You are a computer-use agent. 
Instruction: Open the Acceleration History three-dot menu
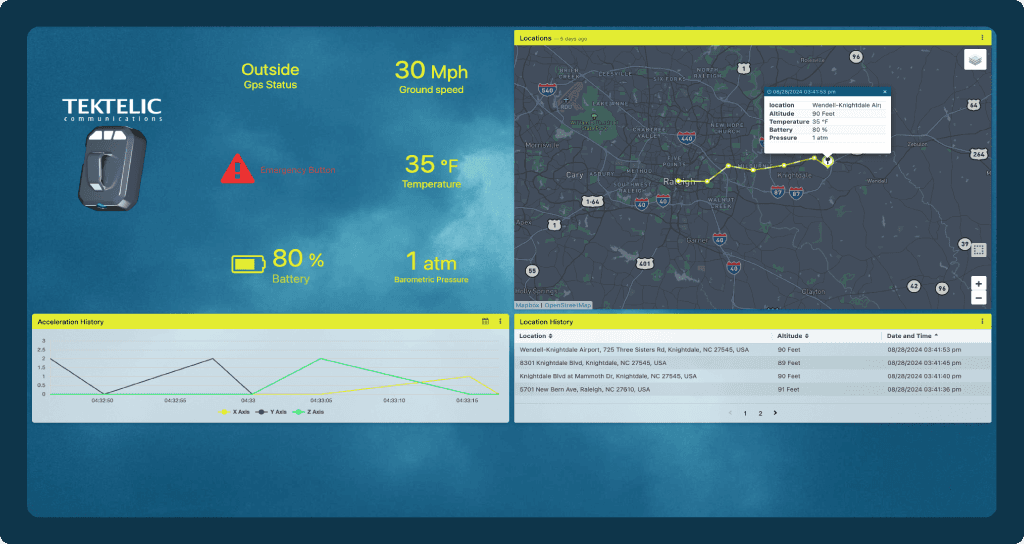(x=500, y=321)
